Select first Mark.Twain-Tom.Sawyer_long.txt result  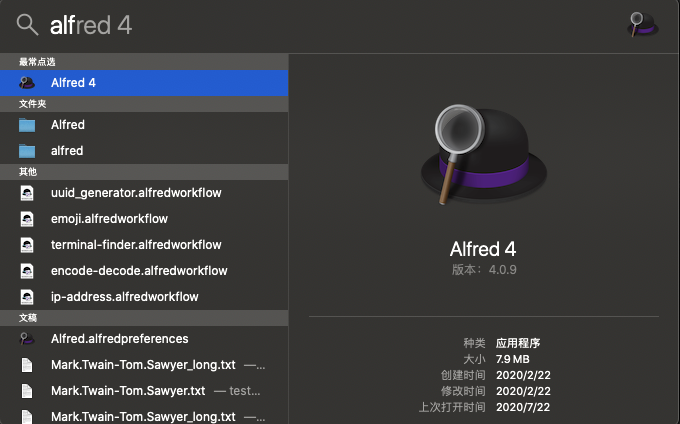144,365
